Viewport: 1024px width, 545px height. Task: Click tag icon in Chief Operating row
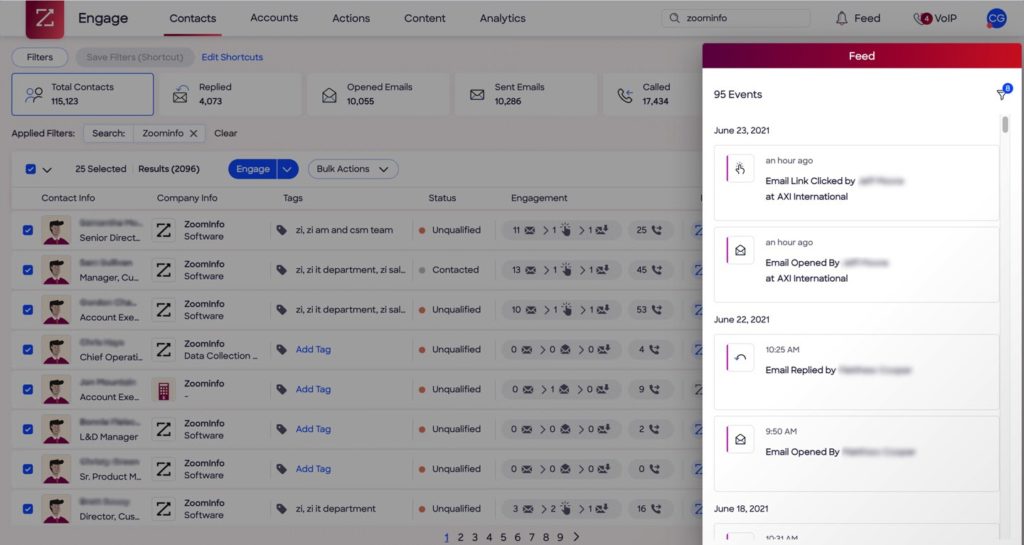[281, 349]
